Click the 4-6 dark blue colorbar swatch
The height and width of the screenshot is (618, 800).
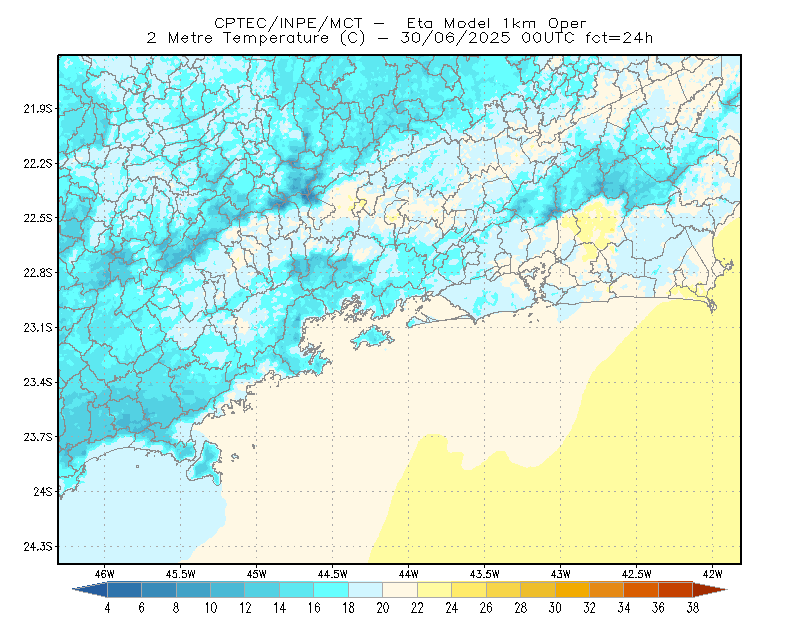point(124,590)
